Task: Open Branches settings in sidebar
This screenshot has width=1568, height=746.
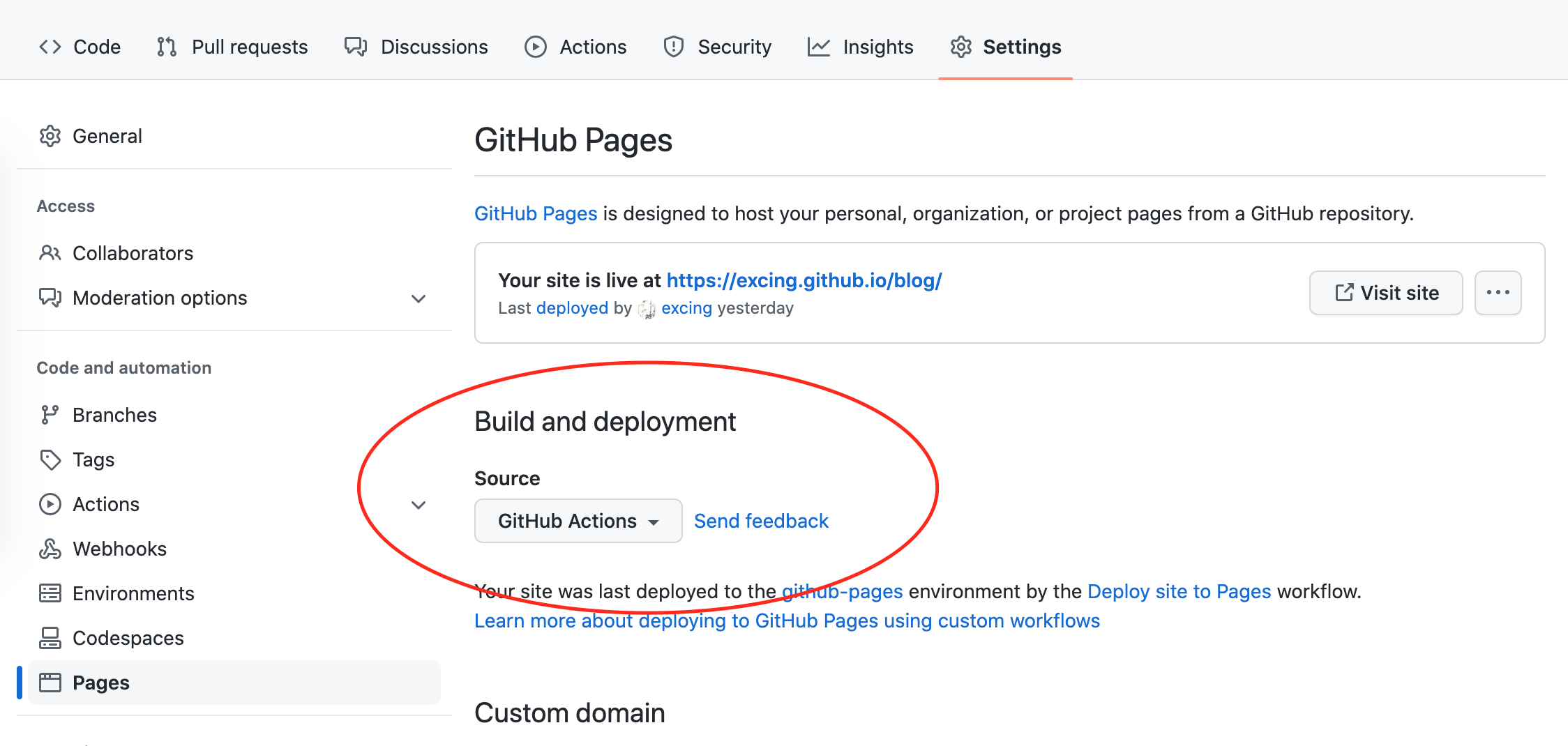Action: click(234, 415)
